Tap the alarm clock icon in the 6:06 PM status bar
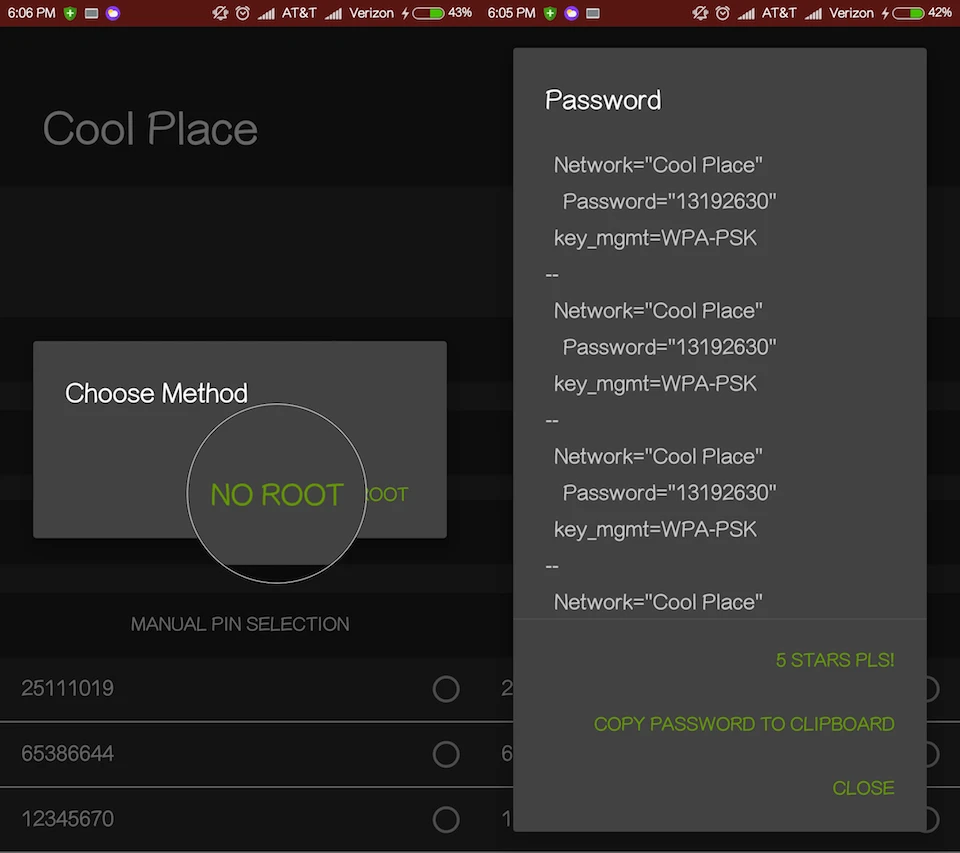Screen dimensions: 960x853 coord(243,13)
